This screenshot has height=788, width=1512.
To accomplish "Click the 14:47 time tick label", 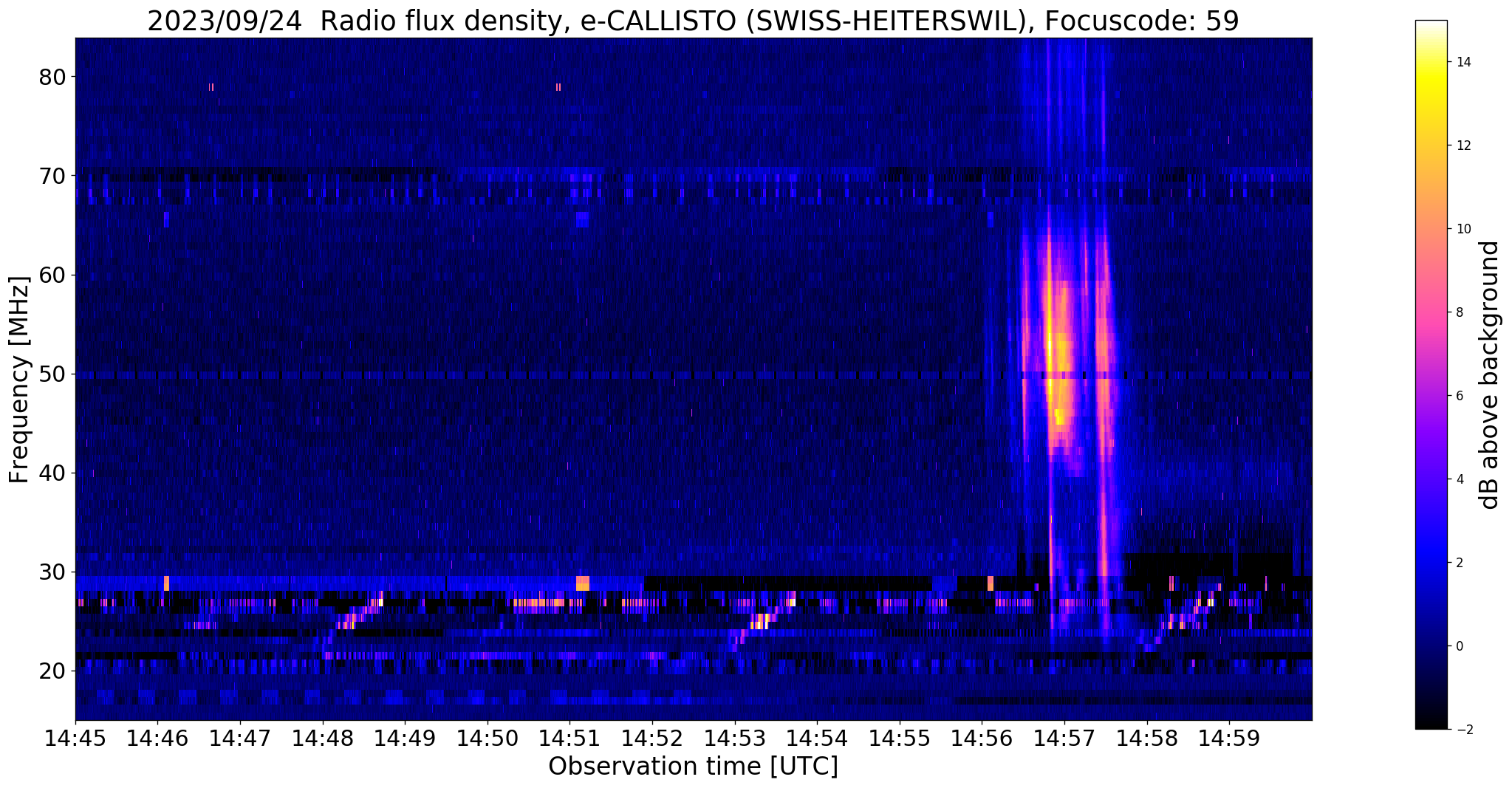I will pos(239,739).
